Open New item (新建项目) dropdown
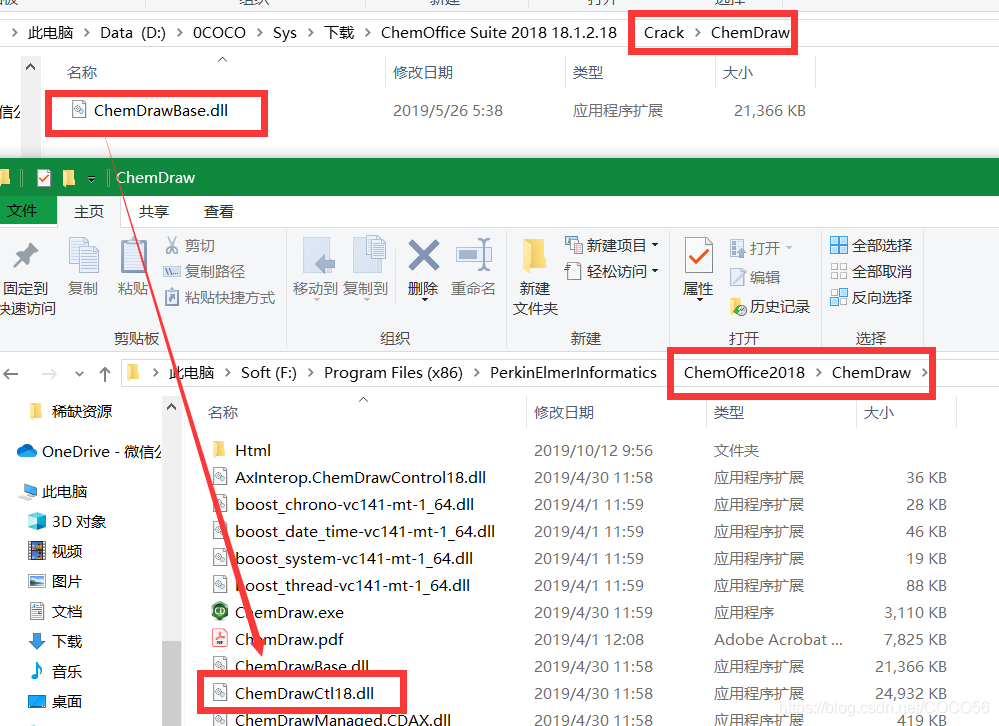 point(611,245)
